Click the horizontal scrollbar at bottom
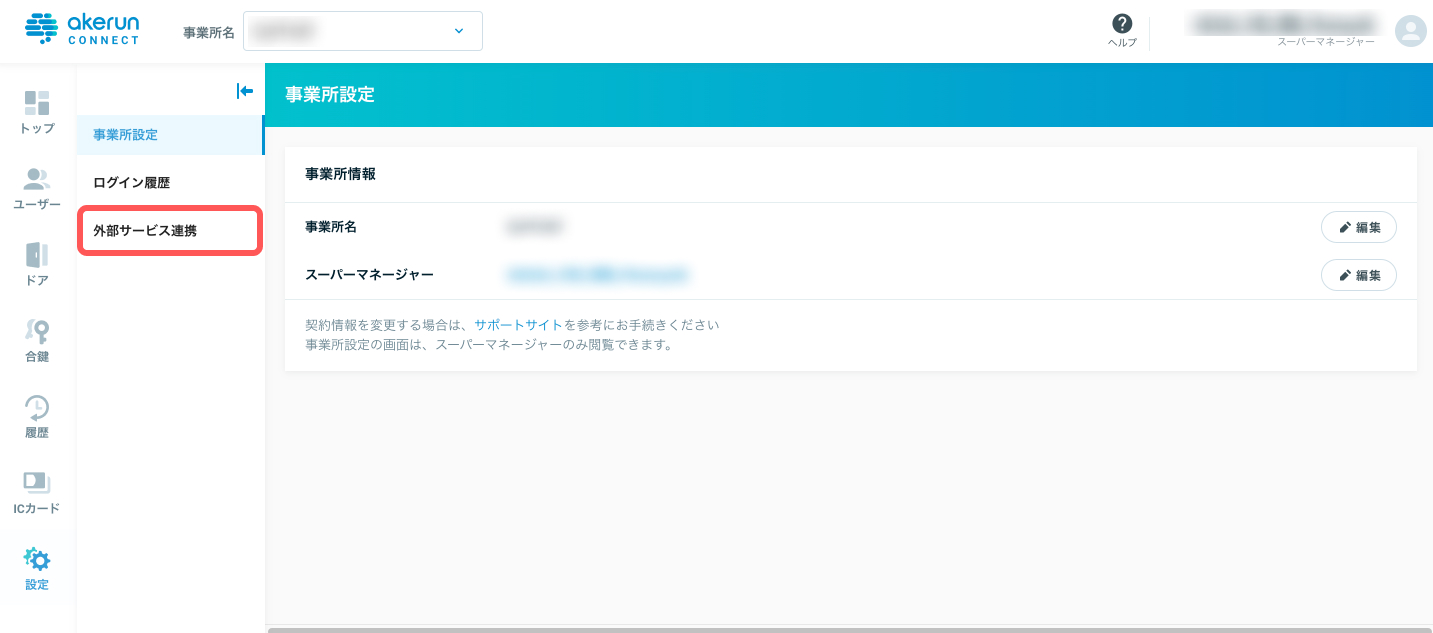 (x=848, y=629)
